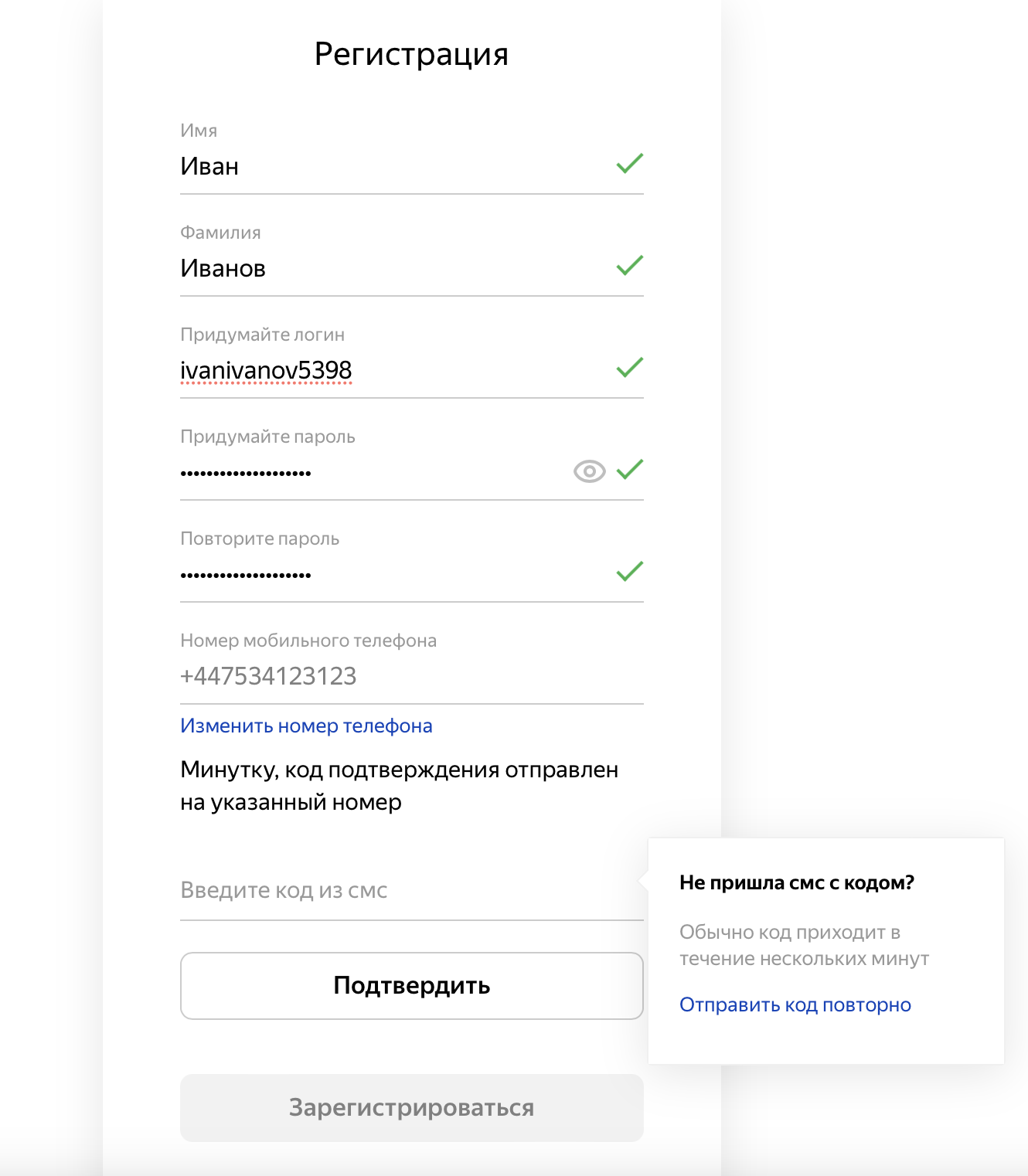Click the Фамилия field with Иванов

386,269
